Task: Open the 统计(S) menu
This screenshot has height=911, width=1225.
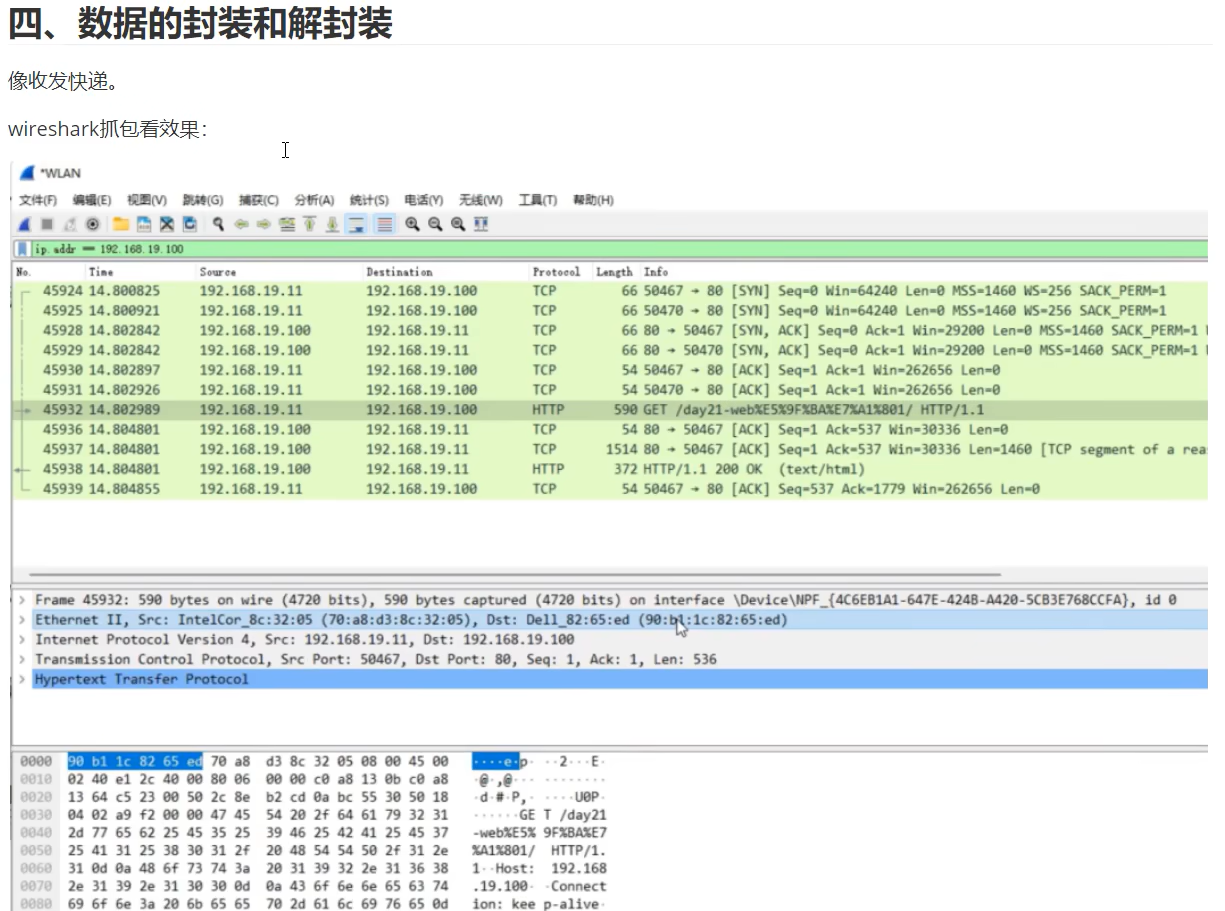Action: (369, 200)
